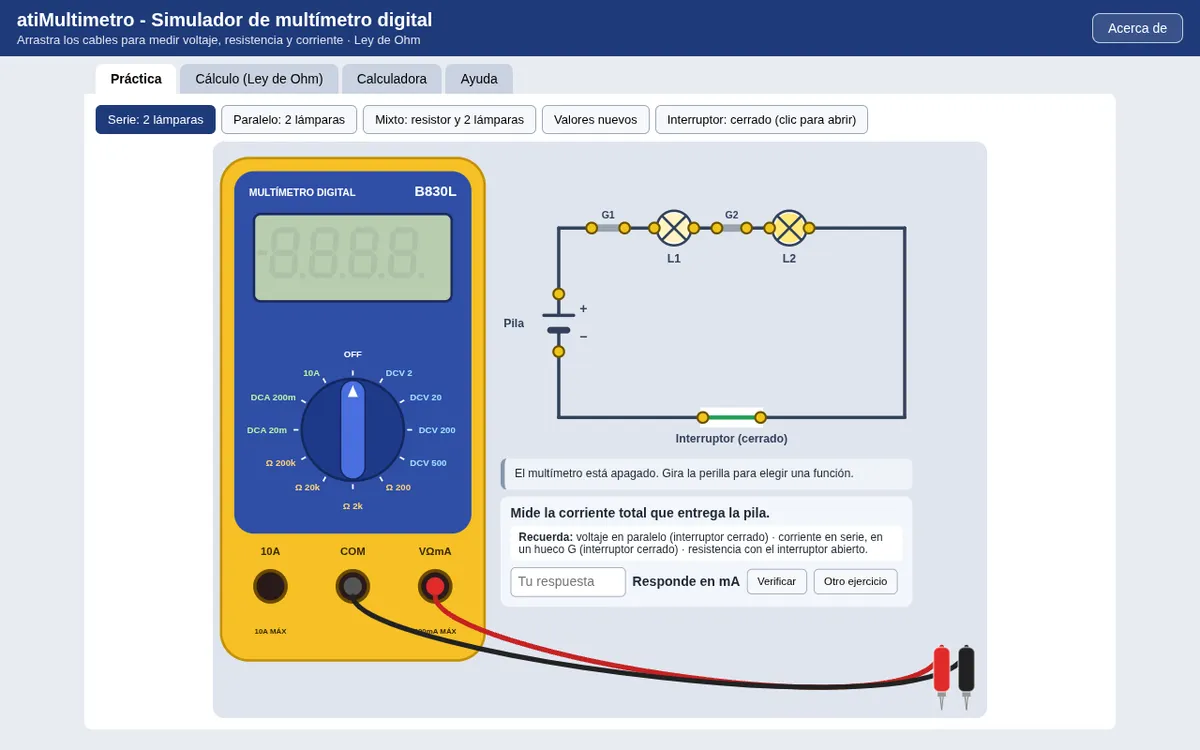This screenshot has width=1200, height=750.
Task: Set dial to Ω 200k
Action: tap(281, 463)
